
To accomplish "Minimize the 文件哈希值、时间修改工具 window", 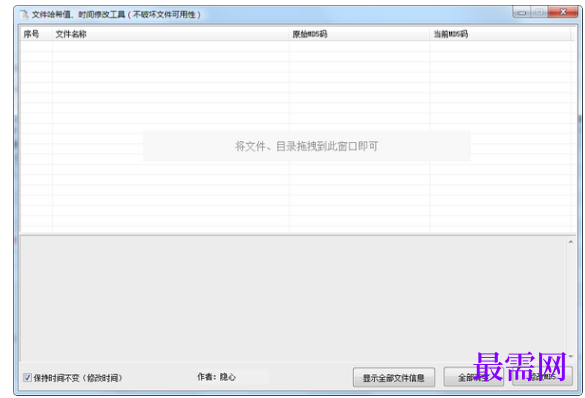I will click(522, 12).
